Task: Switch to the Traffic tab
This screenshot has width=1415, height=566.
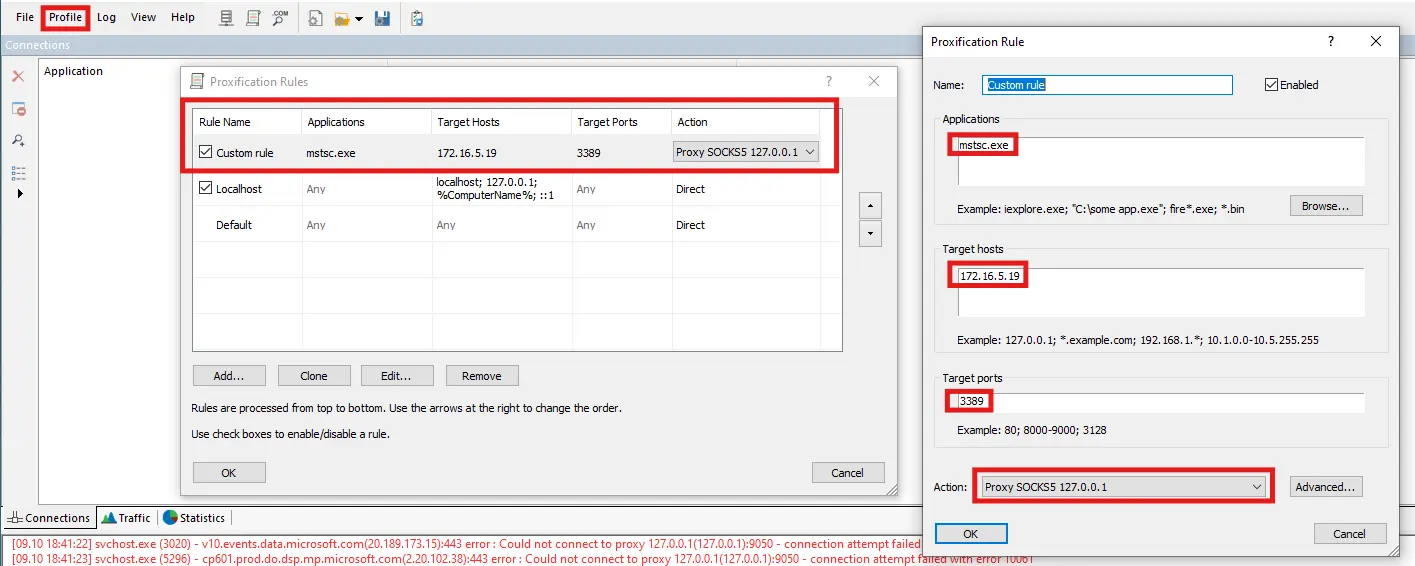Action: click(x=126, y=518)
